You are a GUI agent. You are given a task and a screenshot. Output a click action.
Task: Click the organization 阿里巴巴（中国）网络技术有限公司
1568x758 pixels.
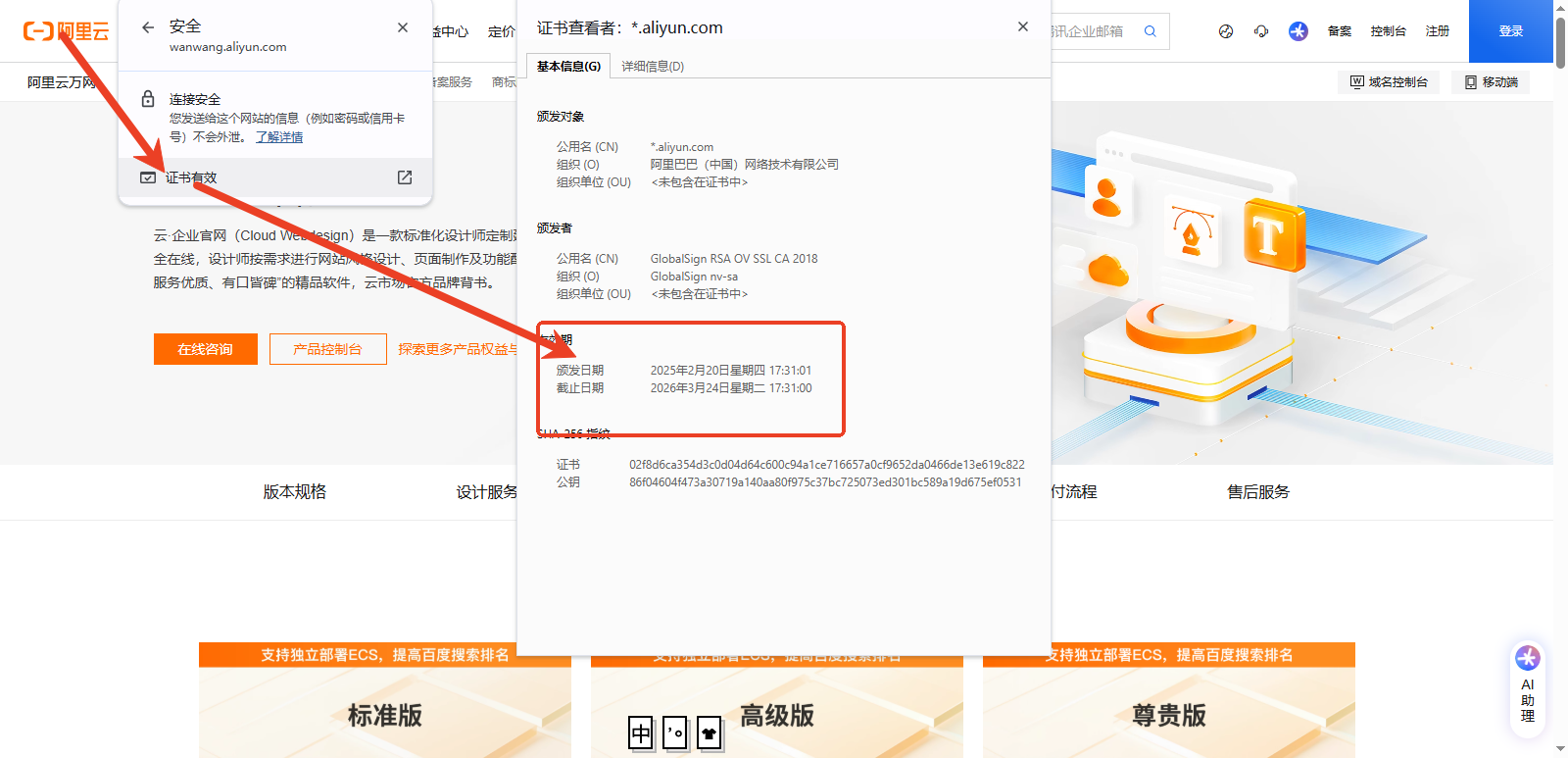click(745, 165)
